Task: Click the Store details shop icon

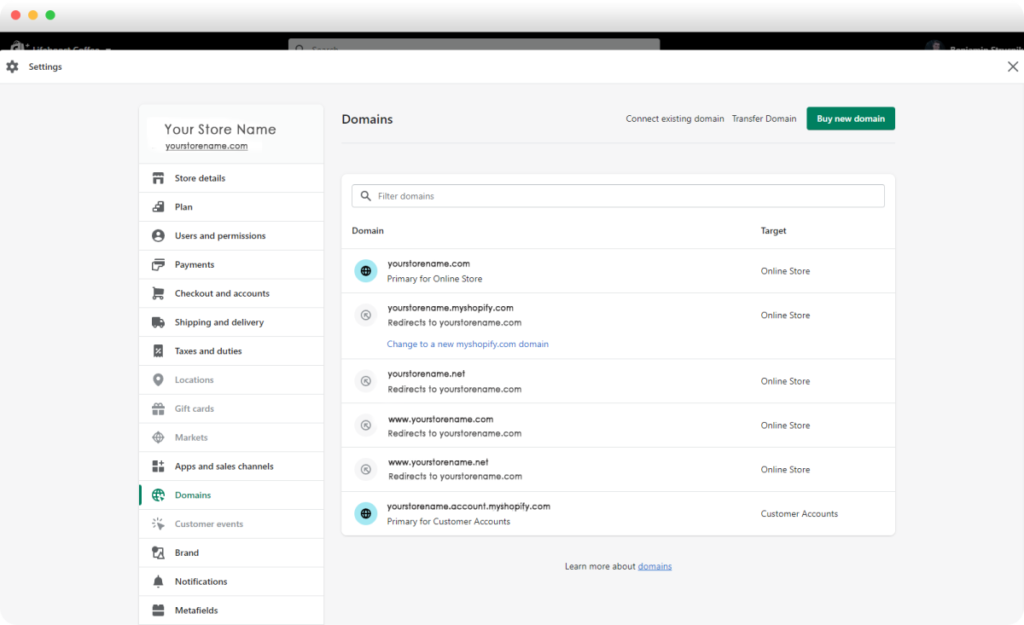Action: coord(158,178)
